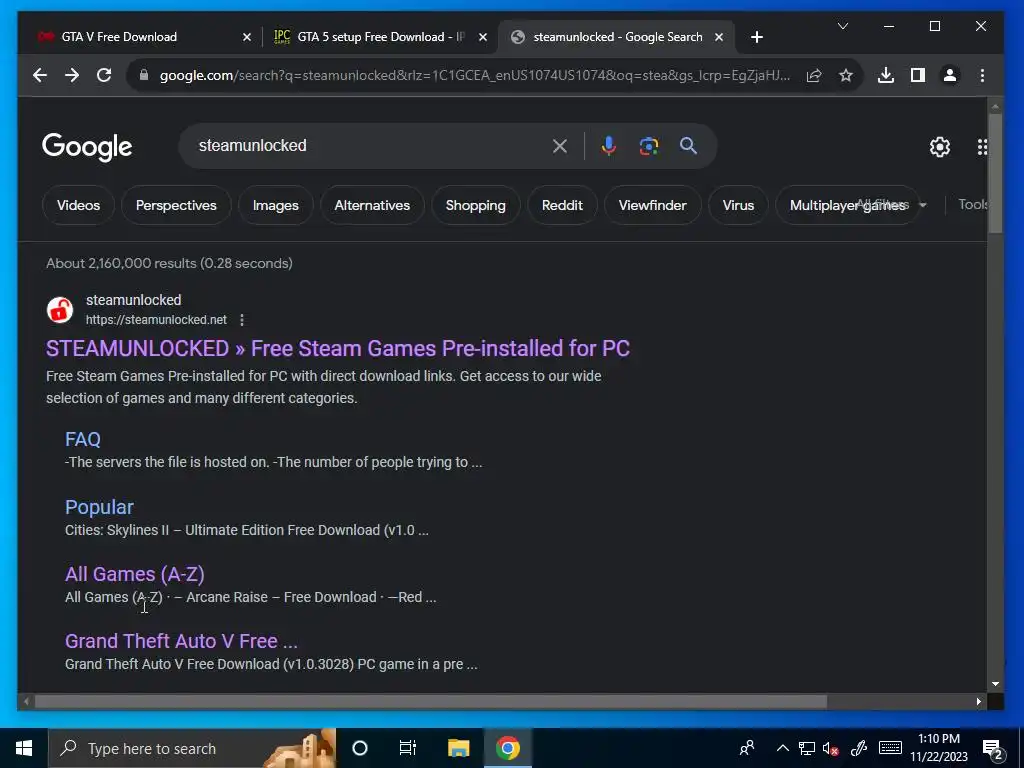Open the All Games (A-Z) sitelink
1024x768 pixels.
click(x=135, y=574)
